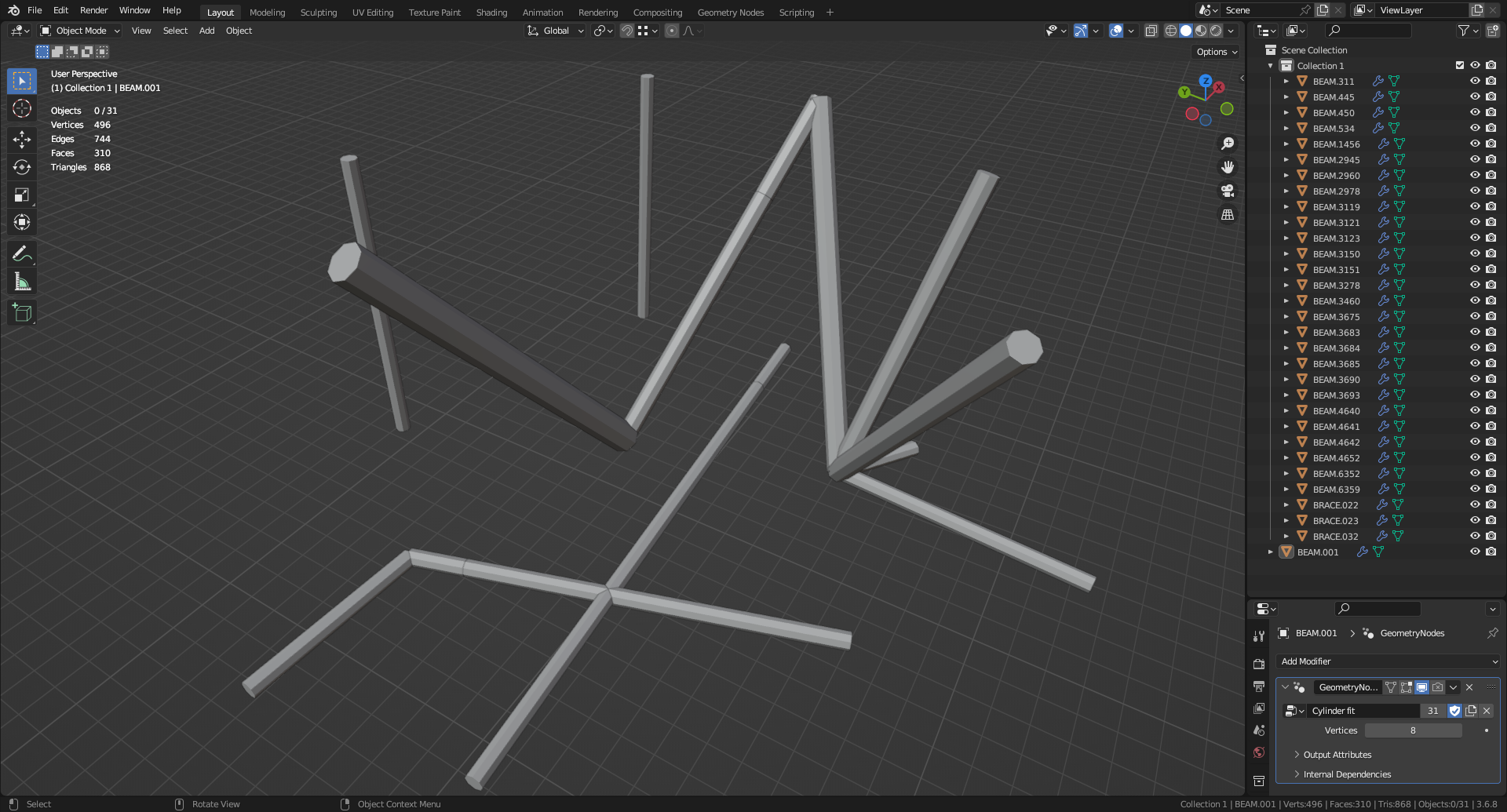Activate the Scale tool
This screenshot has height=812, width=1507.
[x=22, y=195]
